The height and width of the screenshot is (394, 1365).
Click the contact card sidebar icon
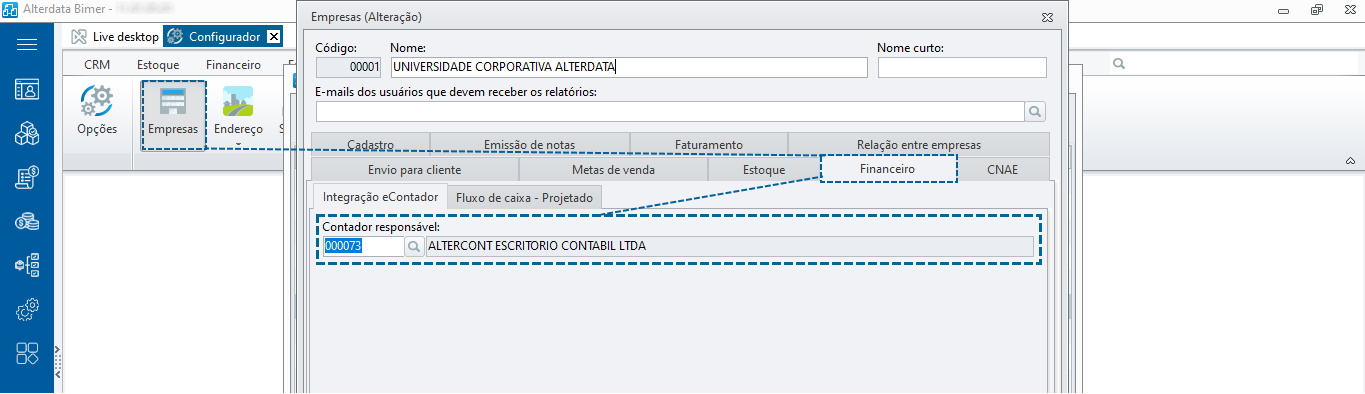27,89
